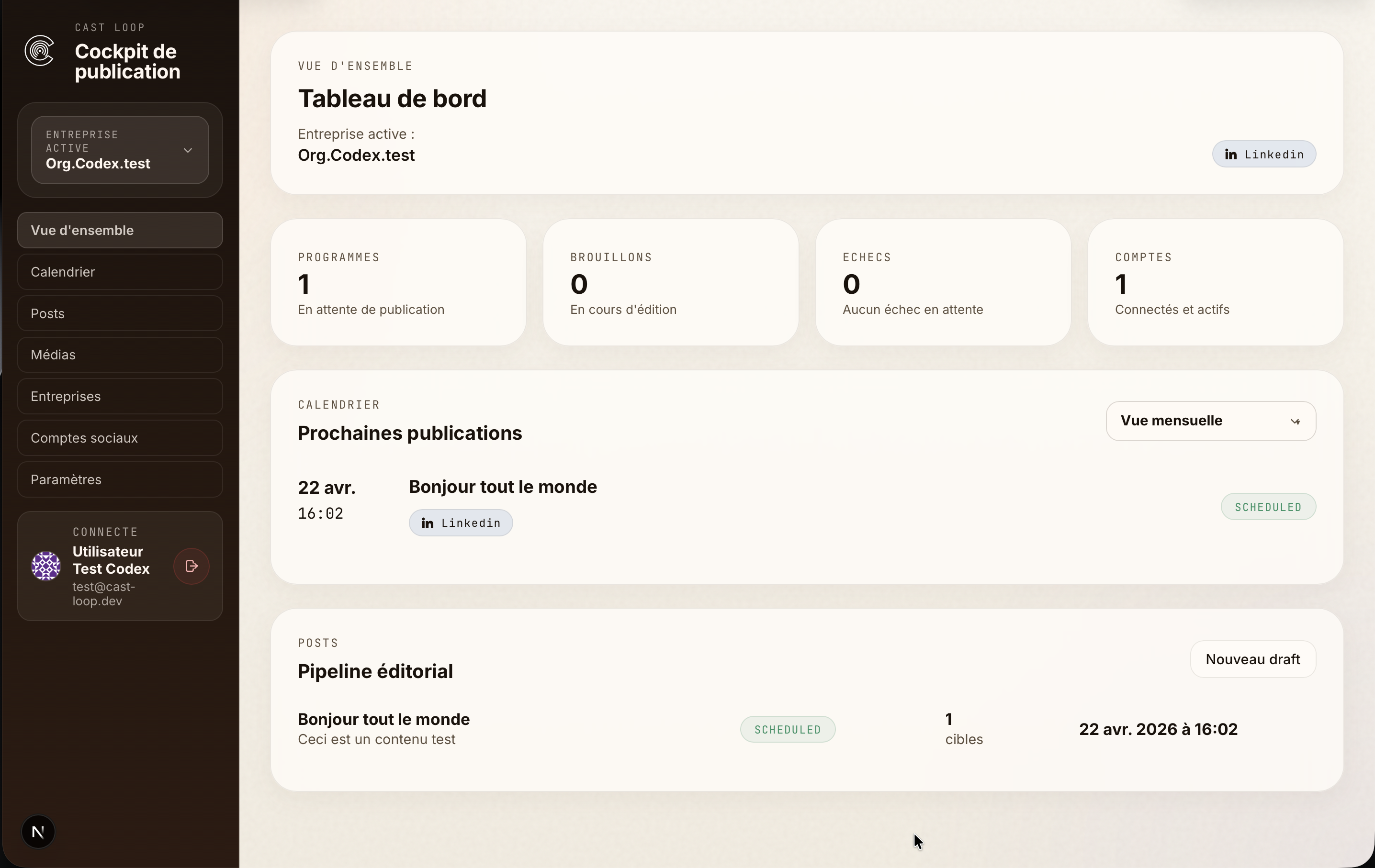Select Vue d'ensemble in the sidebar
Screen dimensions: 1375x868
click(x=120, y=231)
